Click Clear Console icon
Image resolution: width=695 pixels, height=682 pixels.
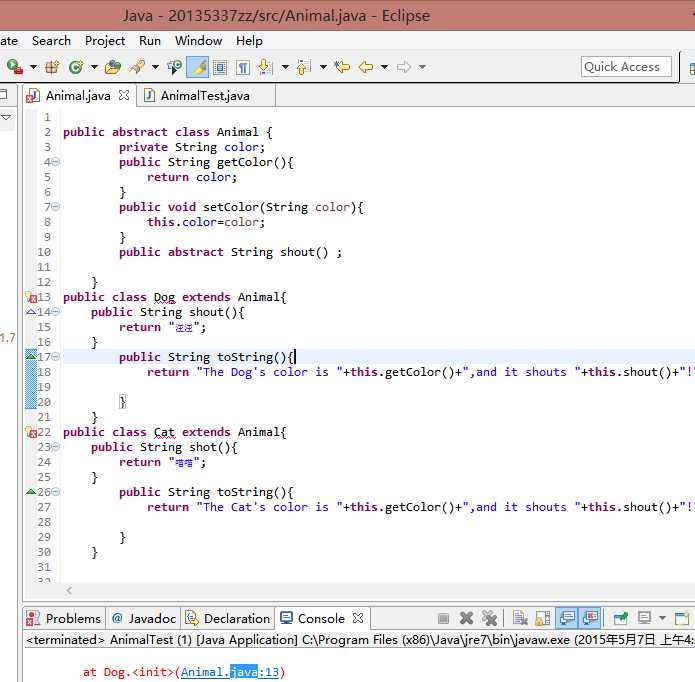pyautogui.click(x=520, y=618)
